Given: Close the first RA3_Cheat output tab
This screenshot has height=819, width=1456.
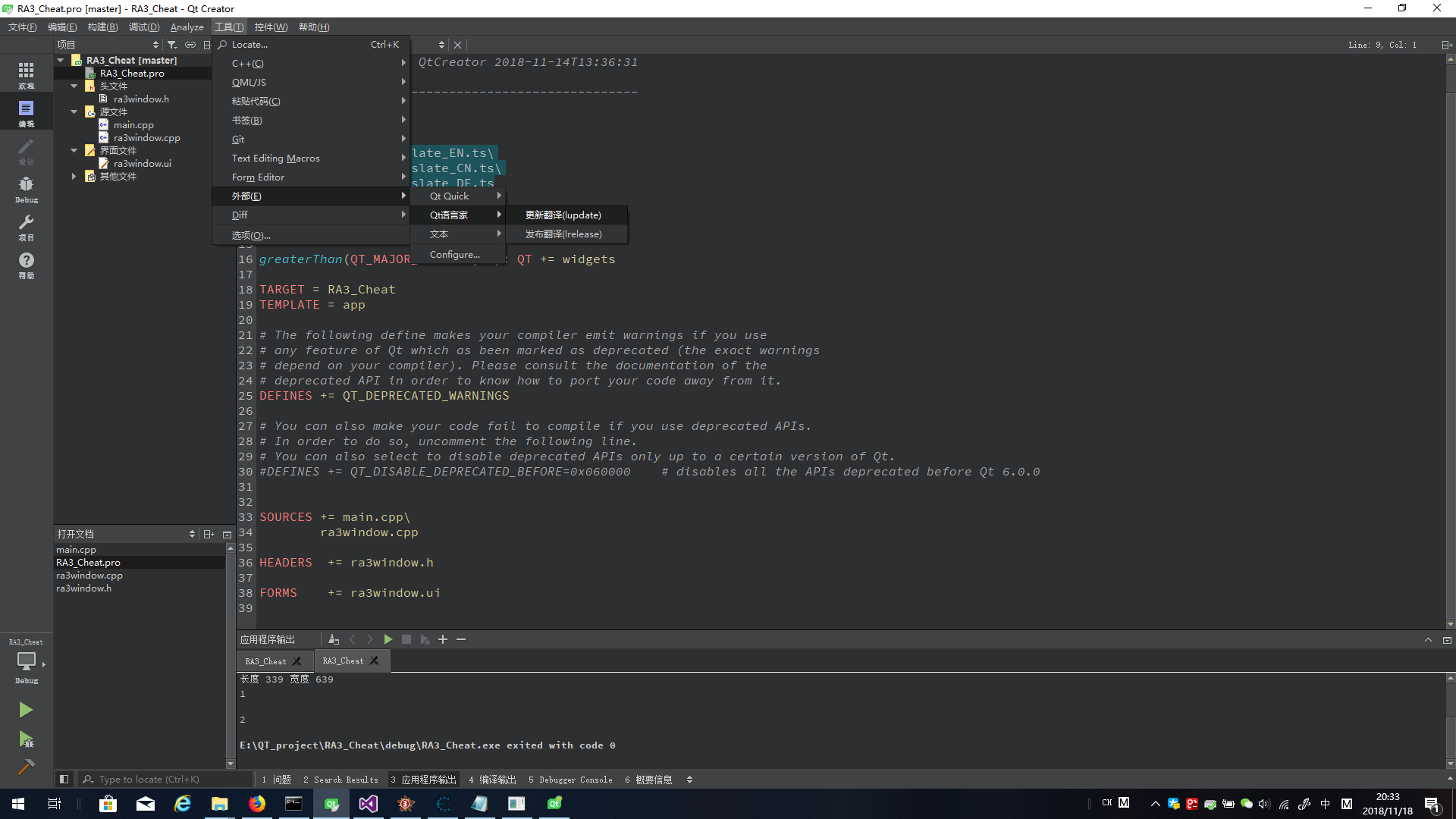Looking at the screenshot, I should [x=297, y=661].
